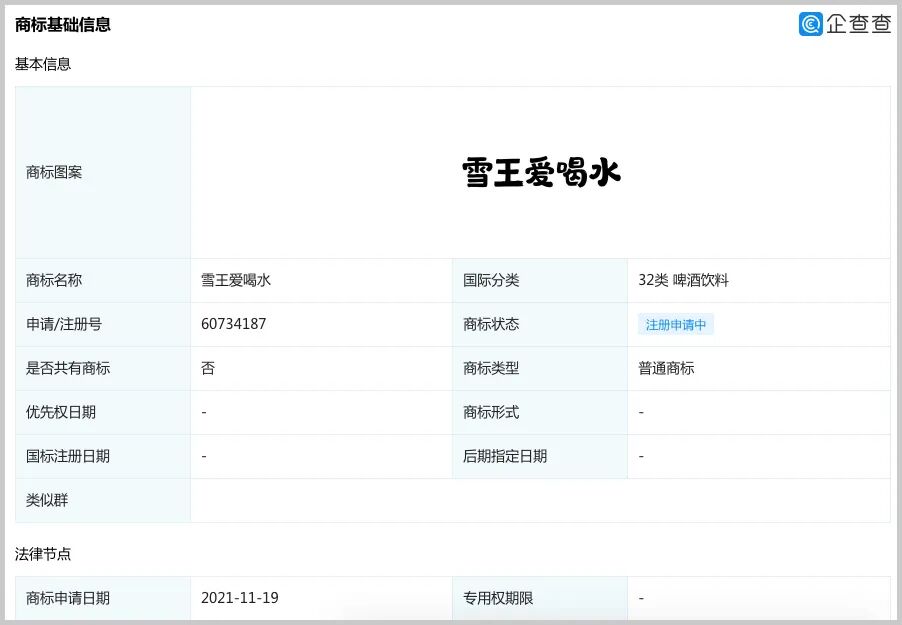902x625 pixels.
Task: Select the value 32类 啤酒饮料
Action: coord(683,280)
